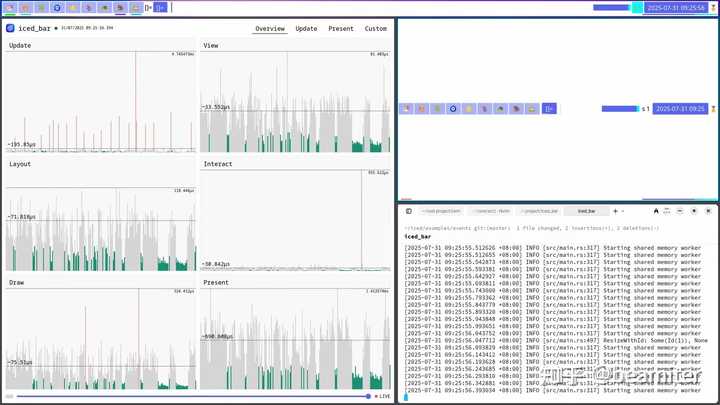This screenshot has width=720, height=405.
Task: Click the View chart panel
Action: coord(295,97)
